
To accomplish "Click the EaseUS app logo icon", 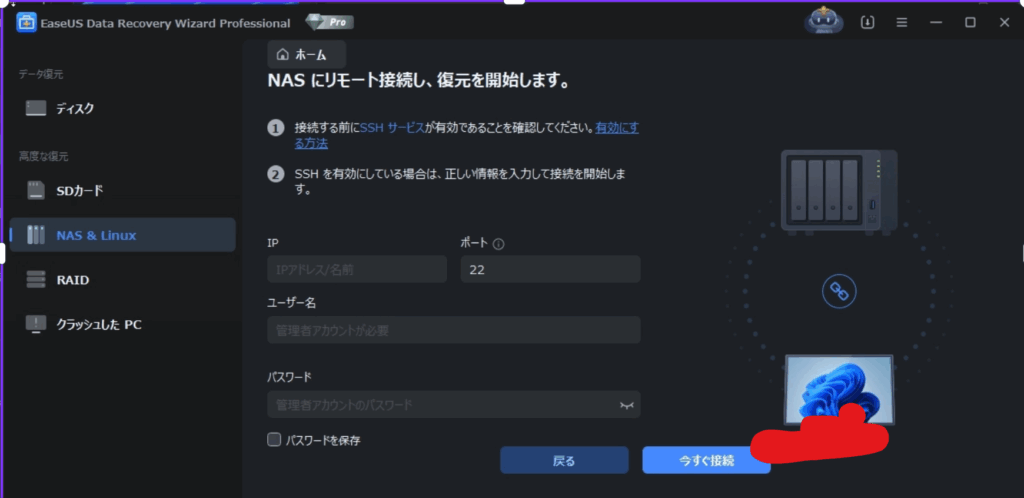I will click(27, 23).
